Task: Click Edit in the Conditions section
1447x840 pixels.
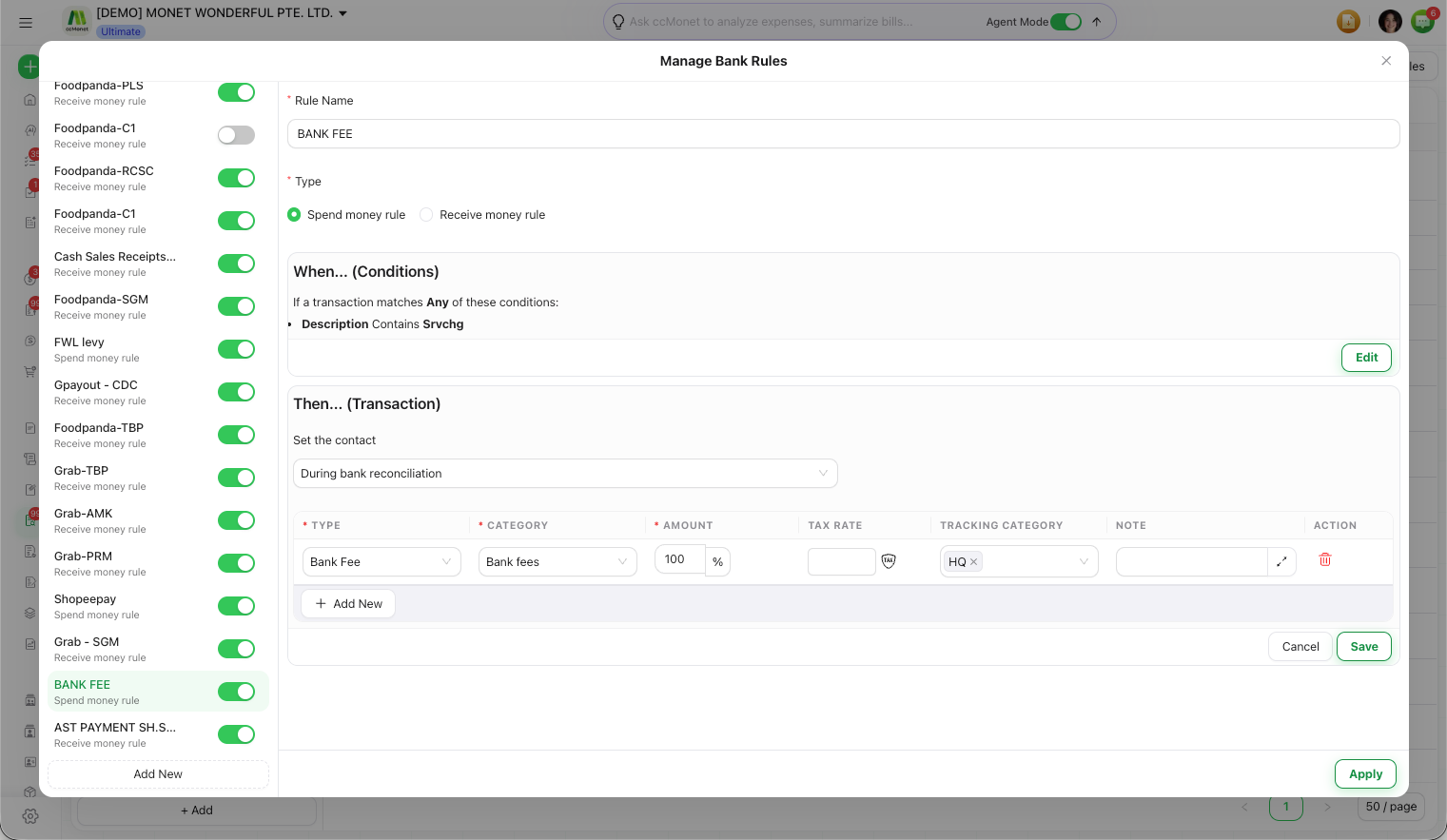Action: (x=1366, y=358)
